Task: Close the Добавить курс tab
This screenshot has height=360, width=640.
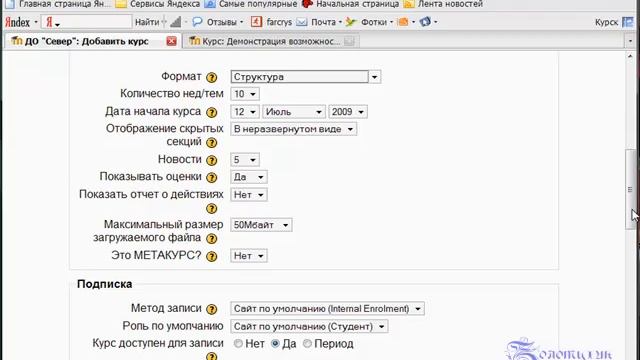Action: pos(171,41)
